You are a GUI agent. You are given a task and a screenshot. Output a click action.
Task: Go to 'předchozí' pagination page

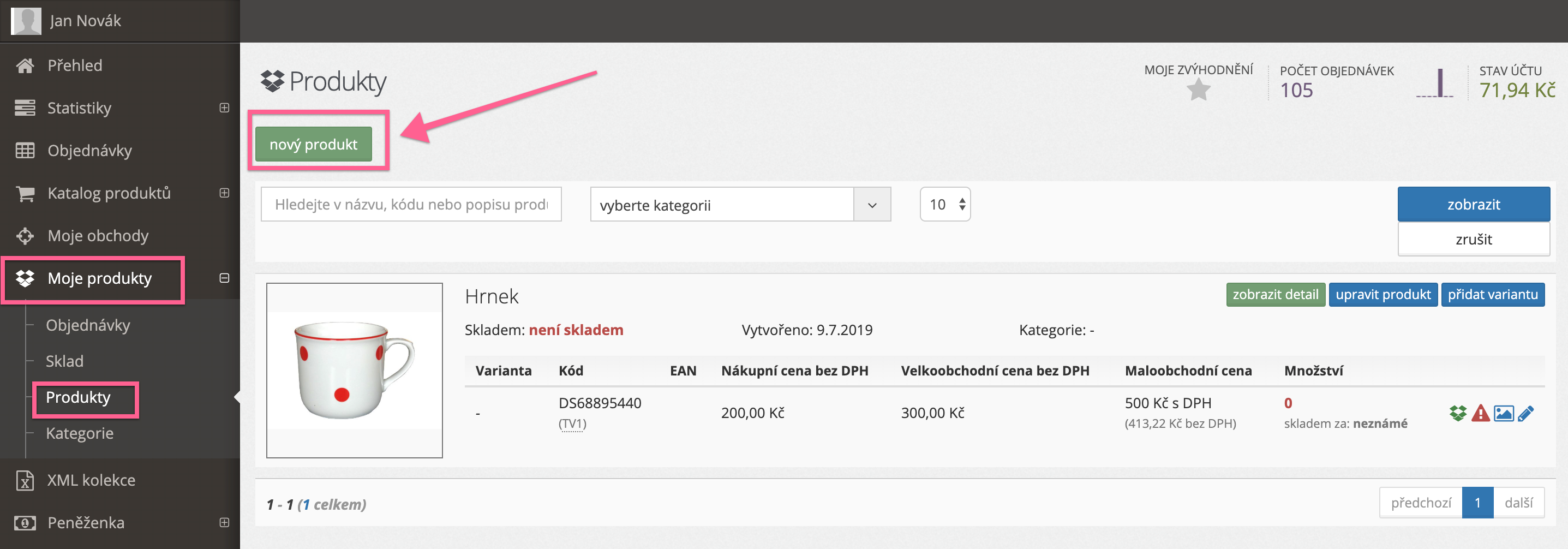1421,503
